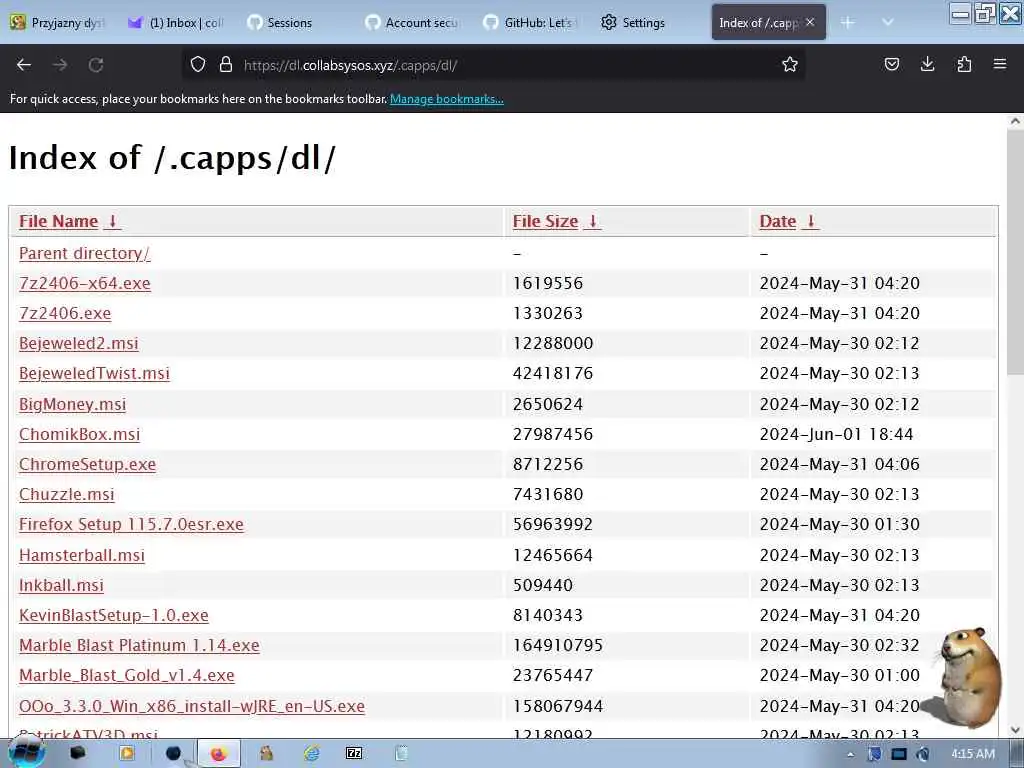Screen dimensions: 1024x768
Task: Open the Windows Start orb
Action: click(26, 754)
